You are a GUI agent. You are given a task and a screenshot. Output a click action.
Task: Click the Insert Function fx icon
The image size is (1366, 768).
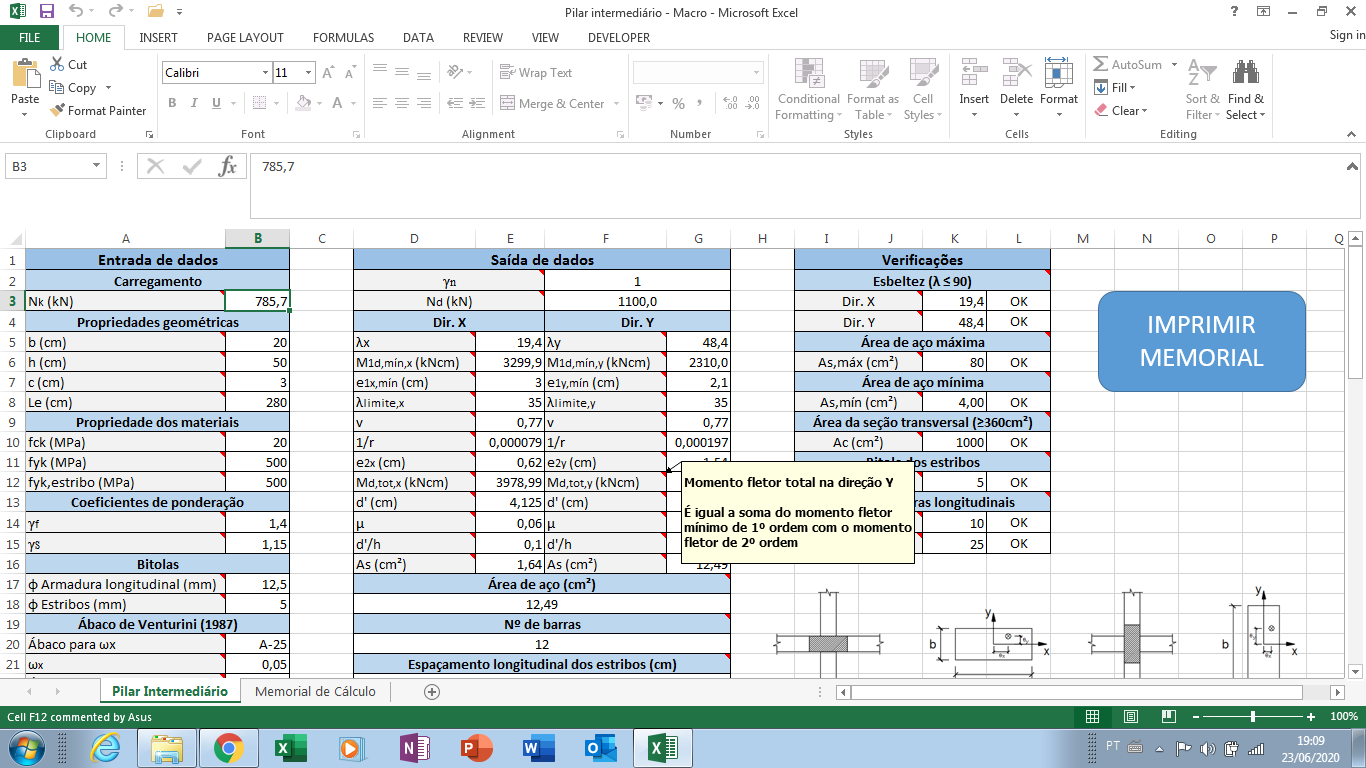[228, 167]
